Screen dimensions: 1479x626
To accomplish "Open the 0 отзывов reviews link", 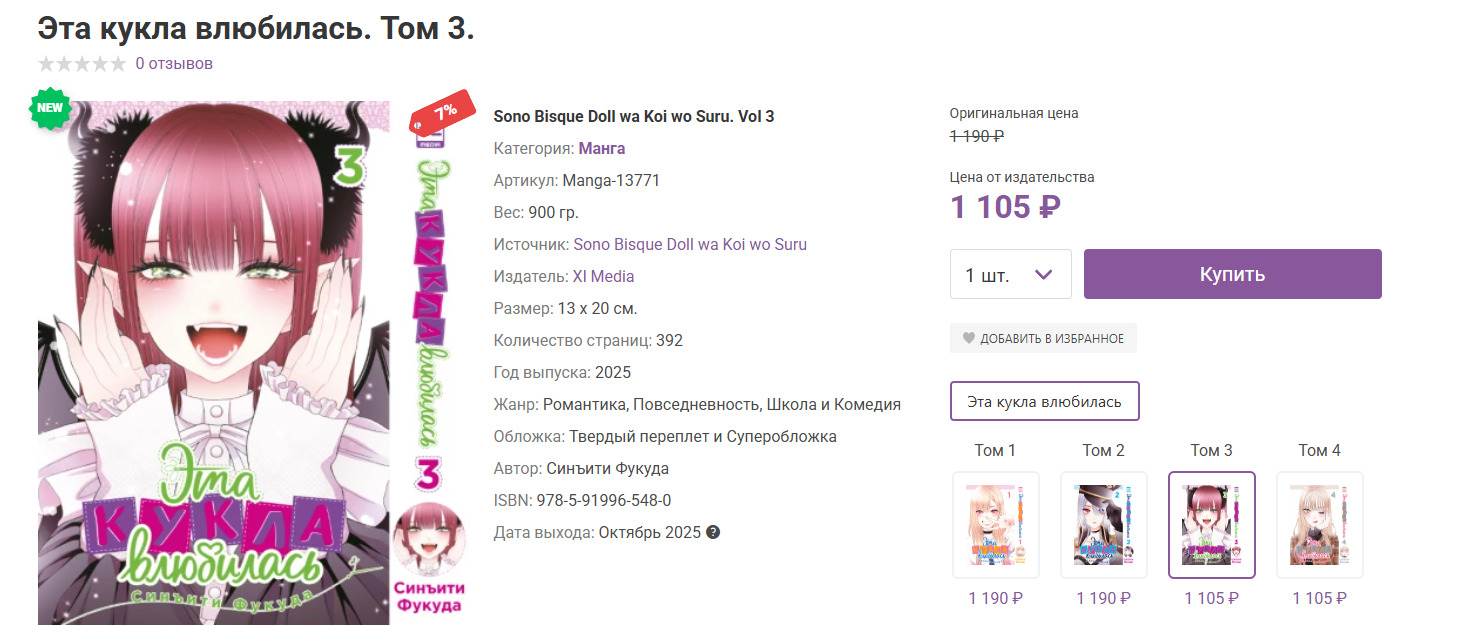I will (174, 64).
